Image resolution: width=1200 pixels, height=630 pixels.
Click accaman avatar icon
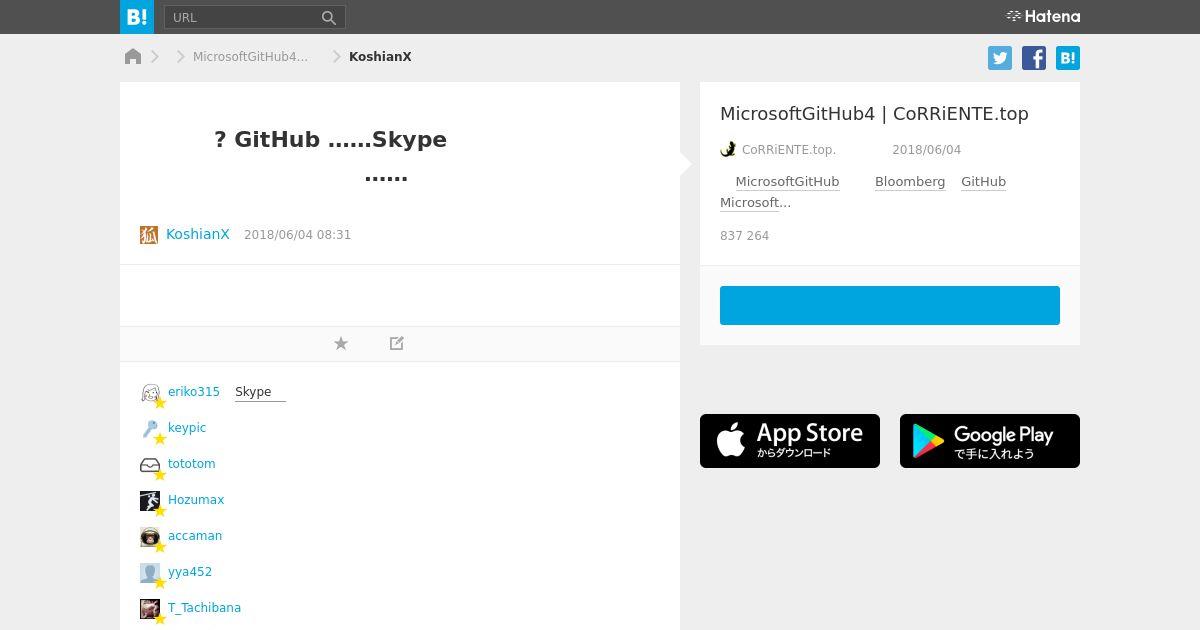150,537
